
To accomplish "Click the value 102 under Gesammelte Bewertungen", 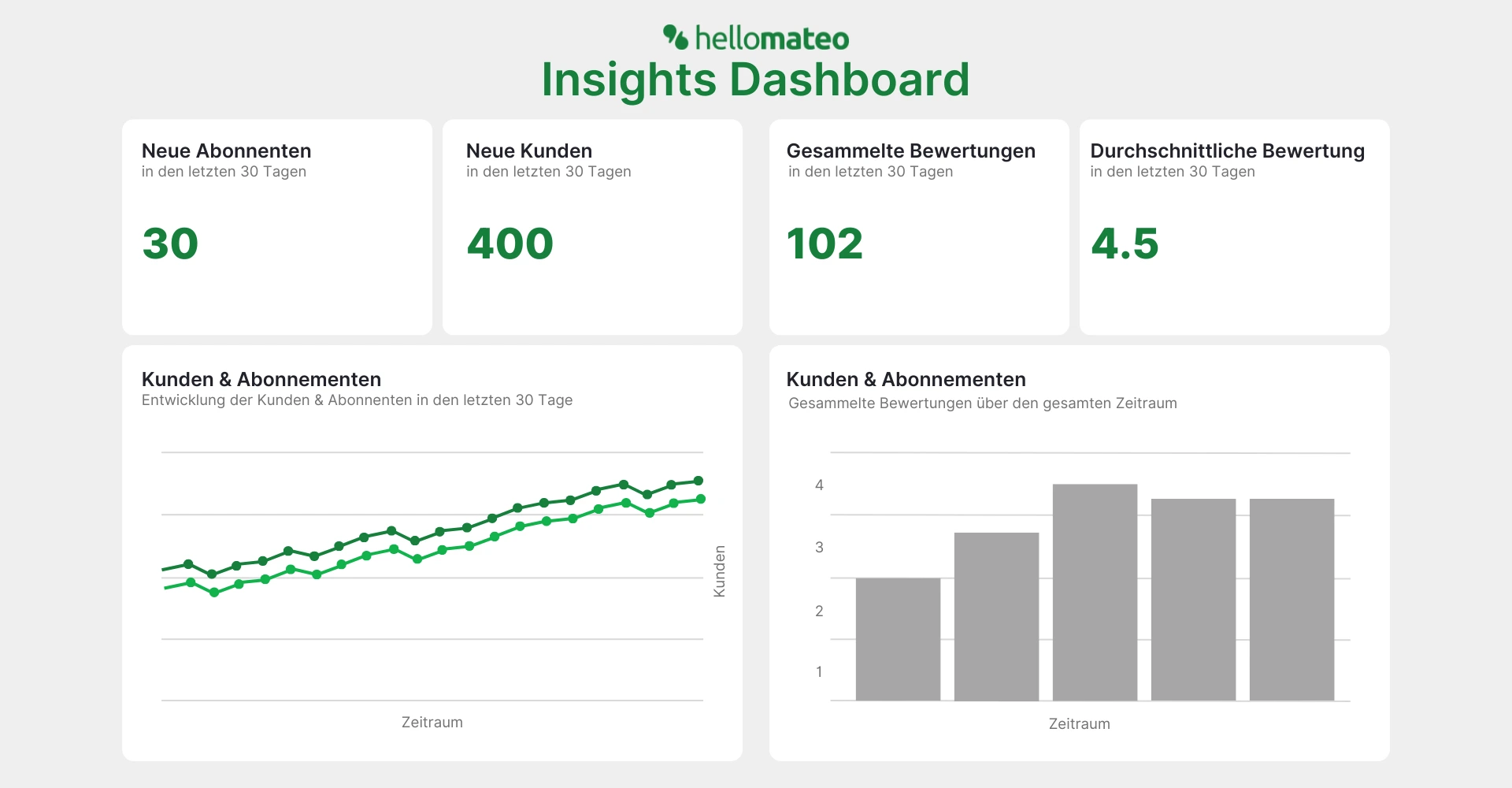I will tap(825, 243).
